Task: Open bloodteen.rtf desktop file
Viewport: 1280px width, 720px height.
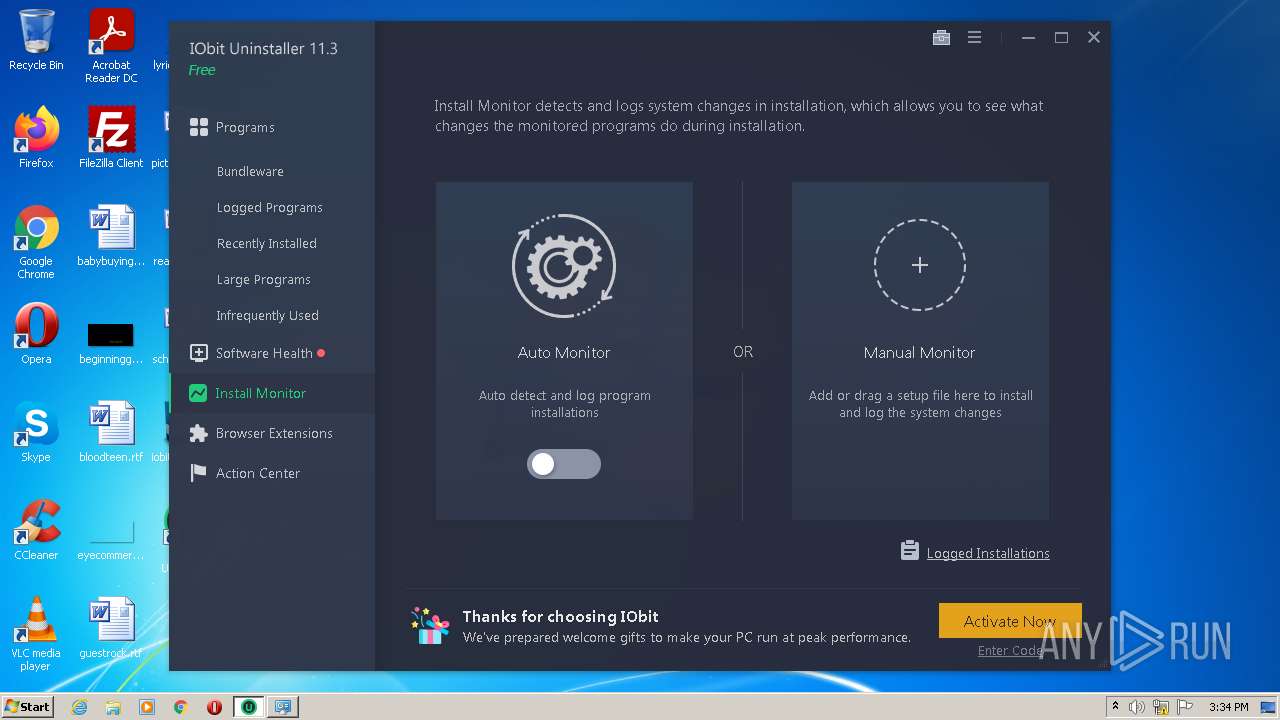Action: [111, 432]
